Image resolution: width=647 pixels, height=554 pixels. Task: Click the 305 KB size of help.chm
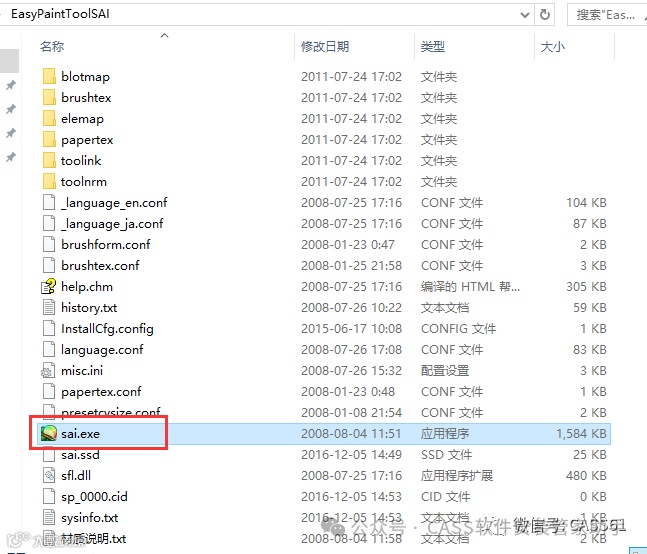tap(586, 287)
